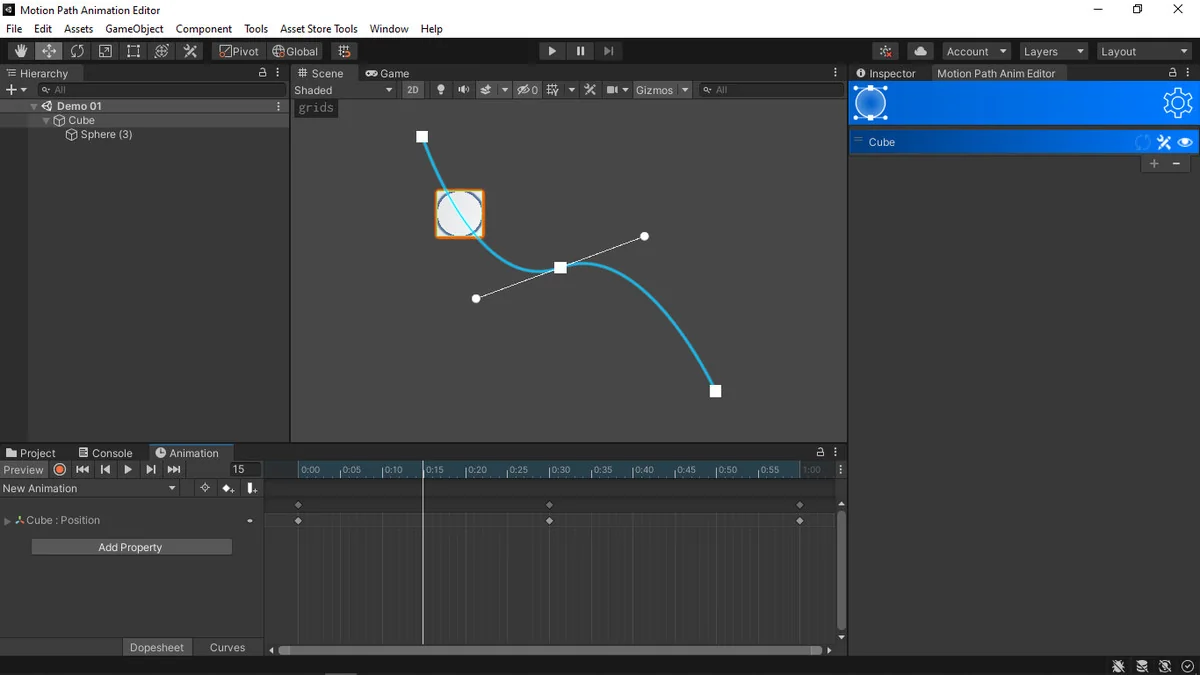Viewport: 1200px width, 675px height.
Task: Switch to the Game tab
Action: click(x=388, y=72)
